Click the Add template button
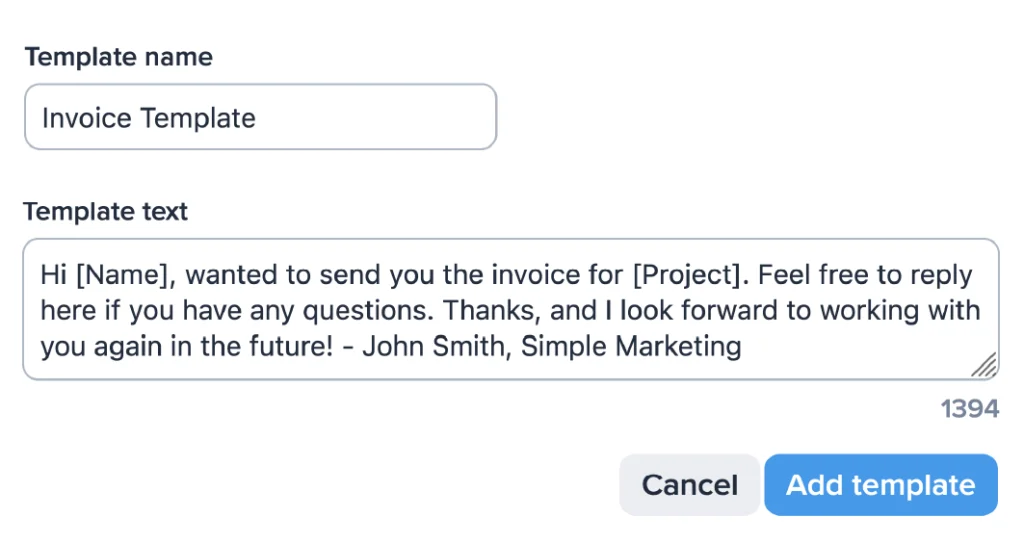This screenshot has width=1024, height=543. click(x=880, y=485)
